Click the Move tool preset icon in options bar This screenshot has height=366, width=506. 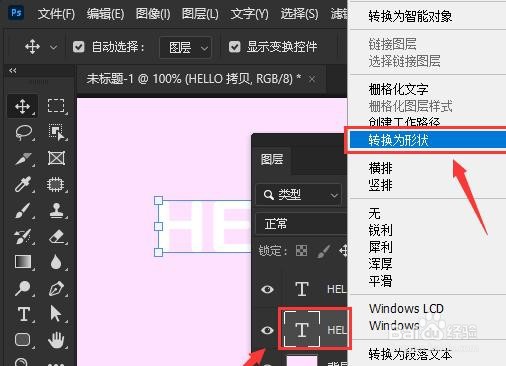[x=32, y=46]
